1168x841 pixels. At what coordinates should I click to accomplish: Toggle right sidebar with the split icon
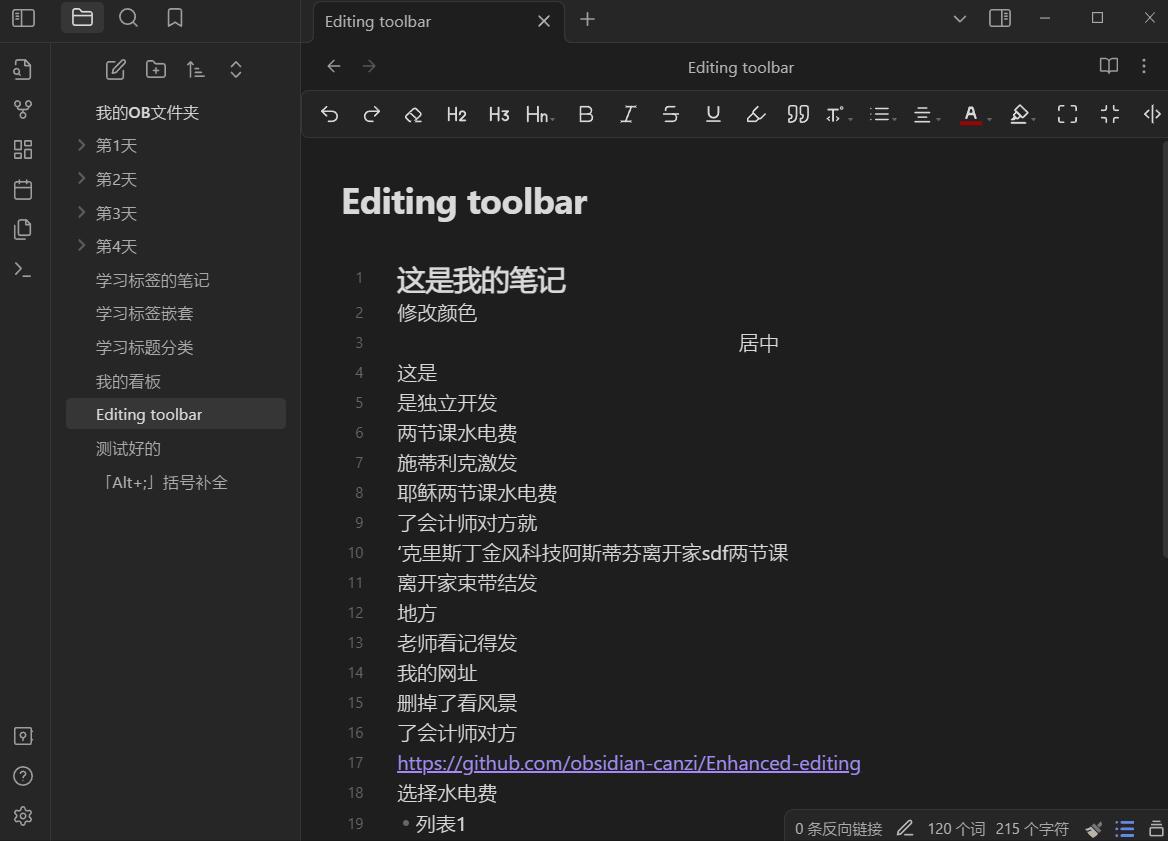1000,18
